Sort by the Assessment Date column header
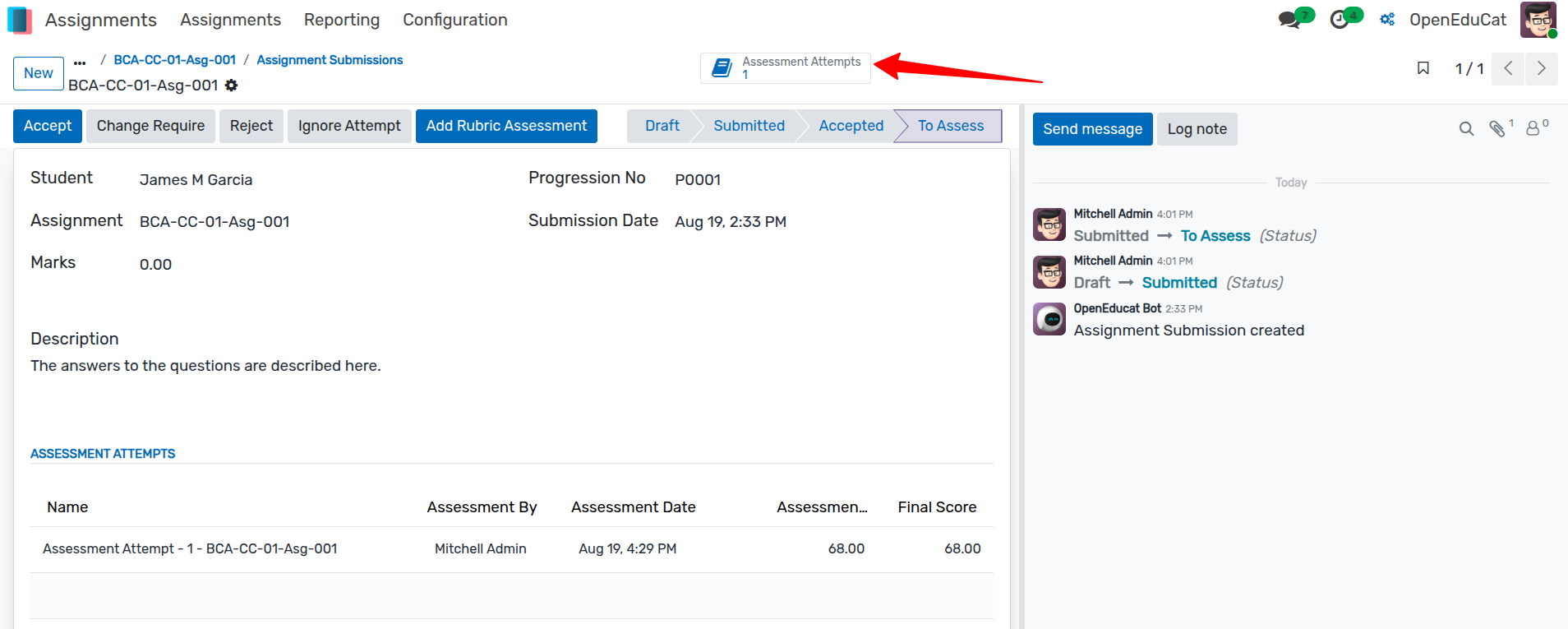This screenshot has width=1568, height=629. click(634, 507)
